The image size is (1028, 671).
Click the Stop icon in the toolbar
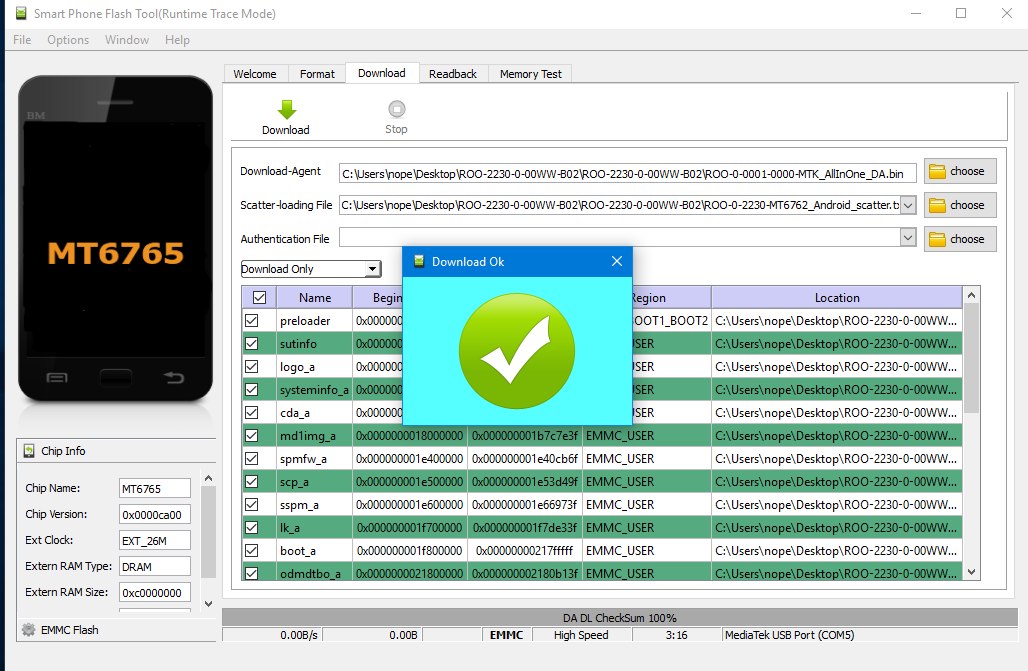pos(397,109)
